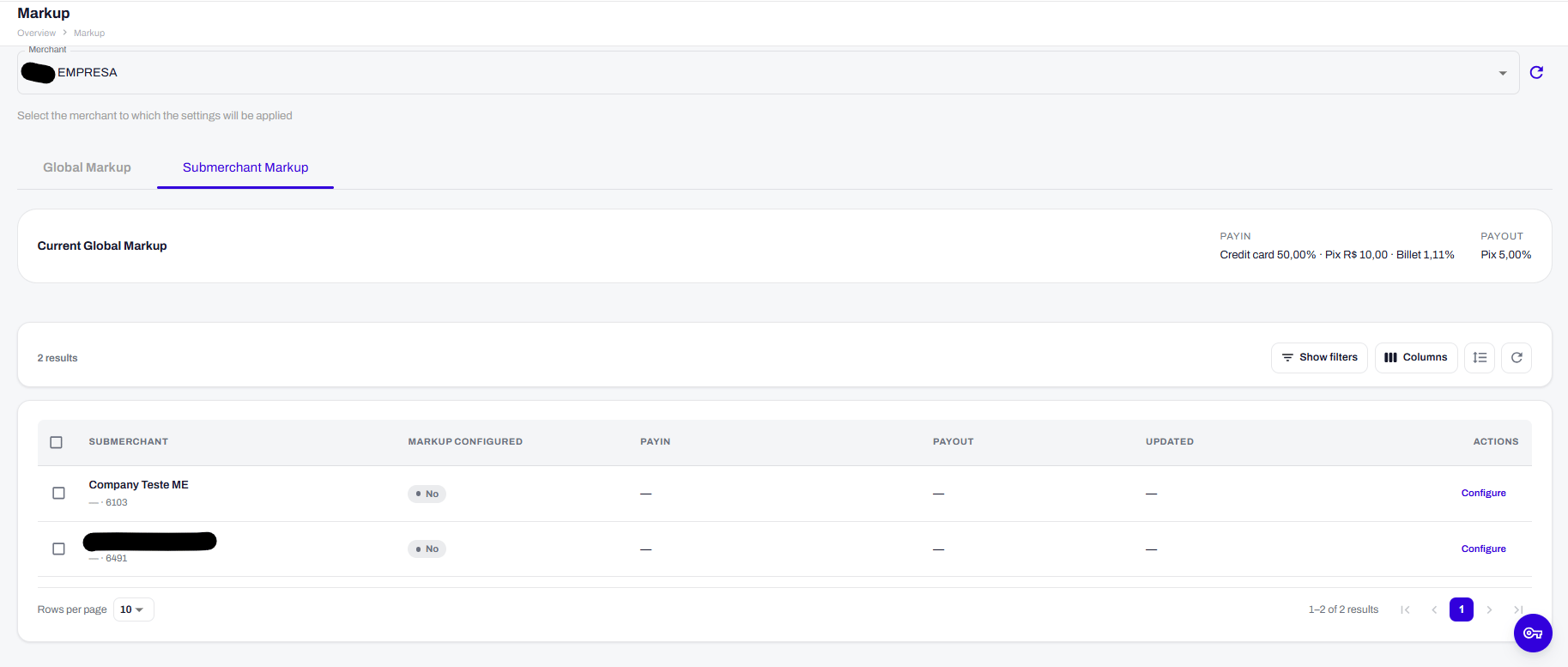The height and width of the screenshot is (667, 1568).
Task: Click the Merchant EMPRESA select field
Action: click(x=768, y=73)
